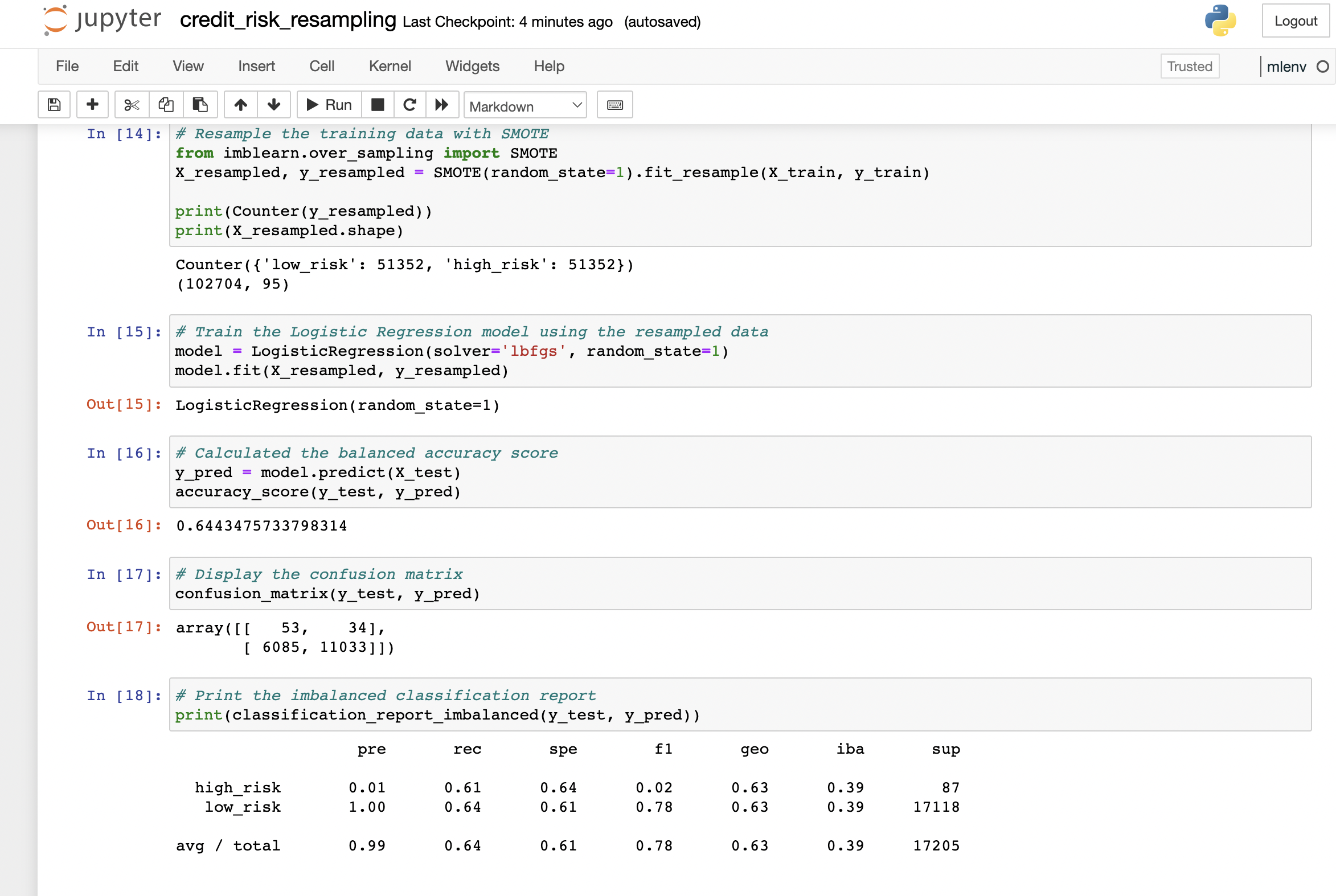This screenshot has width=1336, height=896.
Task: Open the Insert menu
Action: click(256, 66)
